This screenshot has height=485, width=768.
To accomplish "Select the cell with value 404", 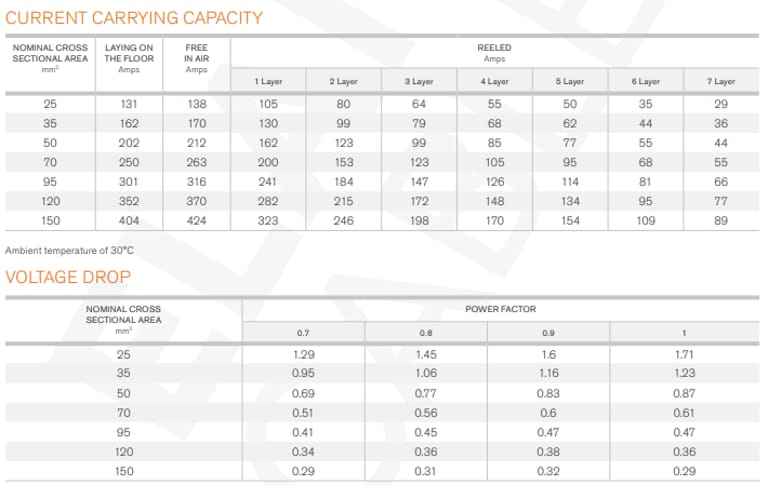I will (129, 219).
